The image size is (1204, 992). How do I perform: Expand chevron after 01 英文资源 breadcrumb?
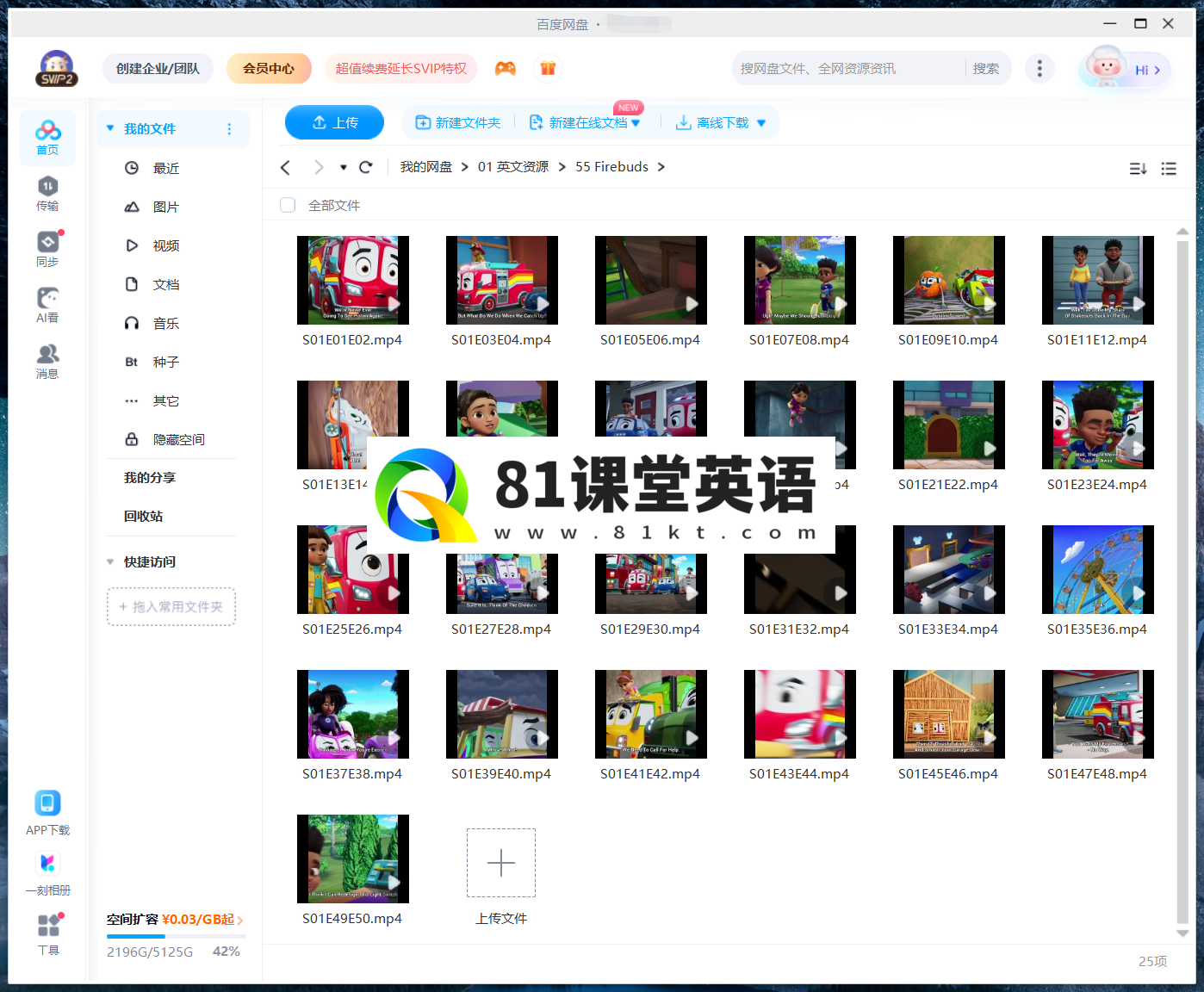562,167
